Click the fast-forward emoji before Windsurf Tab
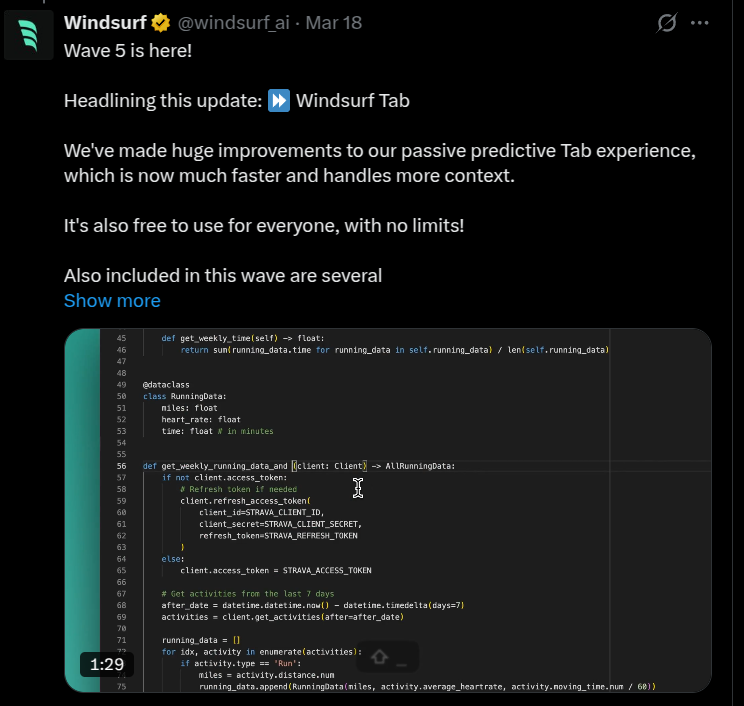 point(279,101)
